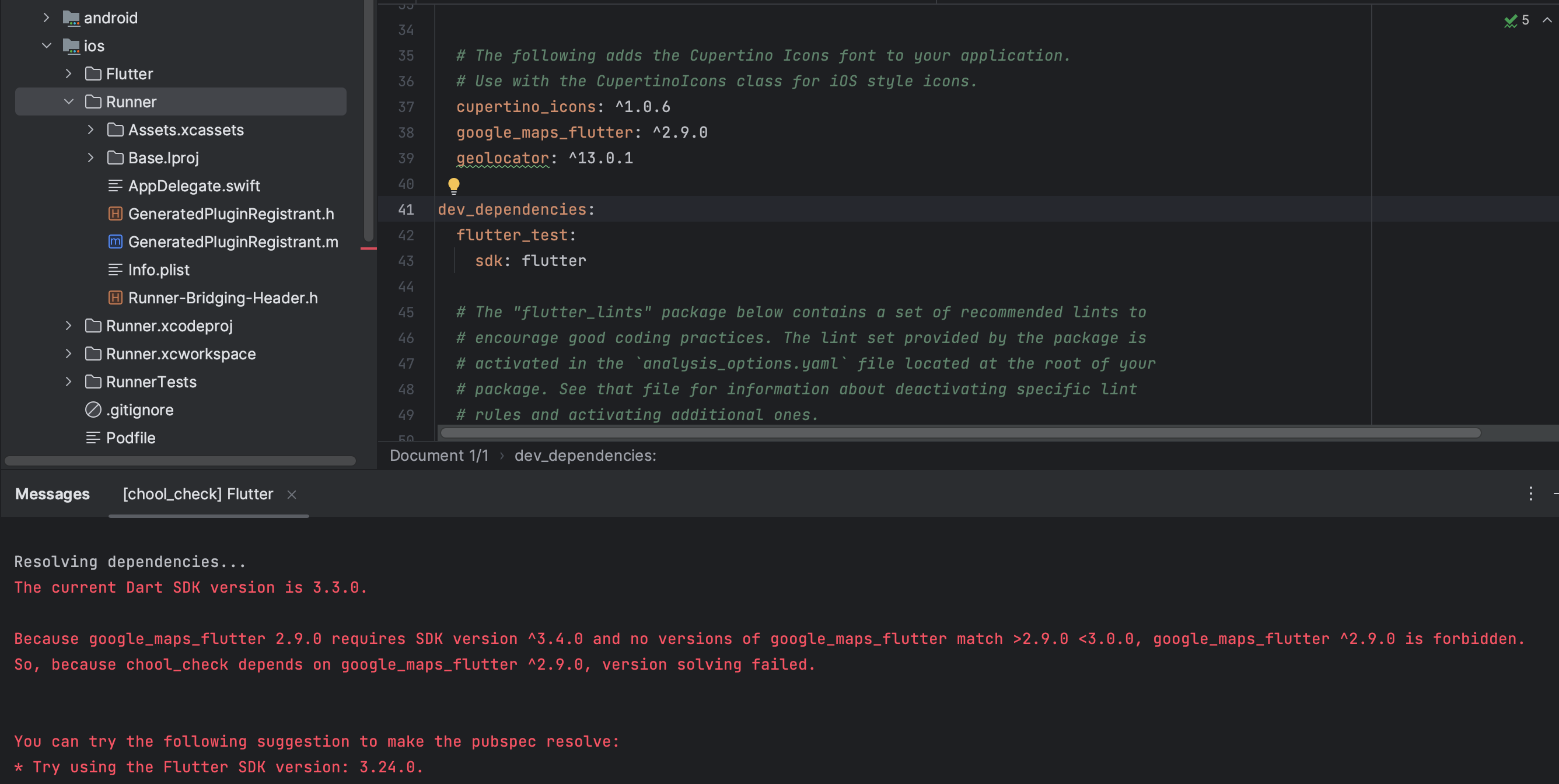Expand the Flutter folder chevron

pyautogui.click(x=68, y=74)
